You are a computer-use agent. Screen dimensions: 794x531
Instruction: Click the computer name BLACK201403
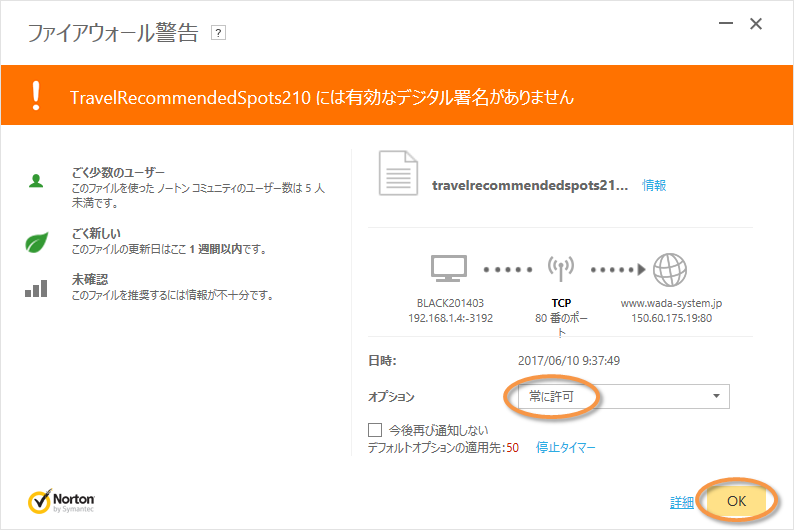pos(450,303)
